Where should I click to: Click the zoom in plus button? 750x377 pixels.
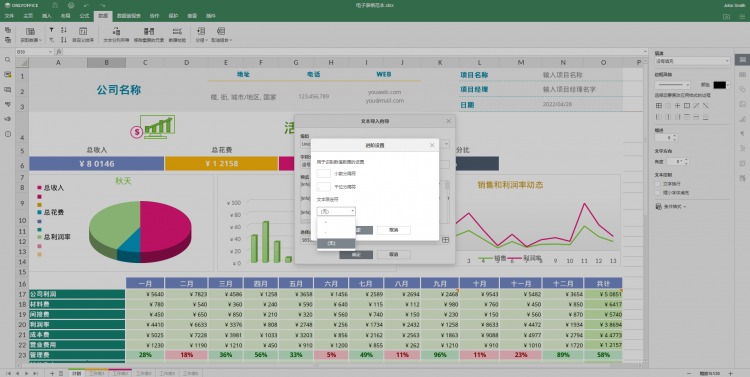(730, 373)
